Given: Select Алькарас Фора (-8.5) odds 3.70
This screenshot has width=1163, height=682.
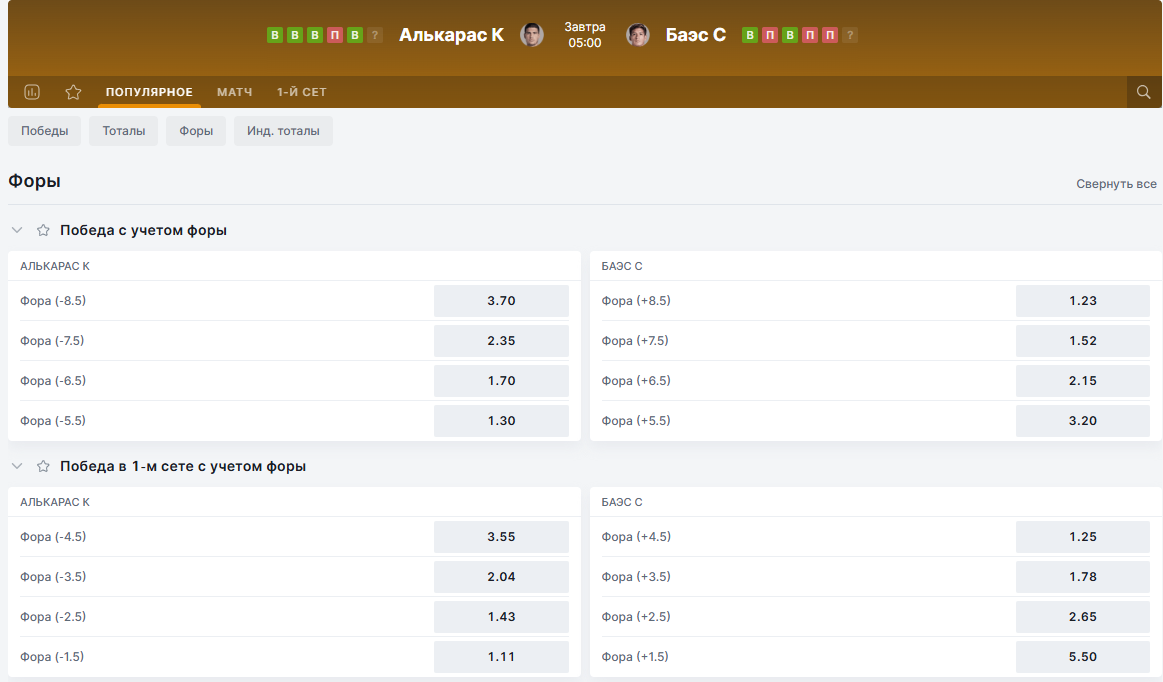Looking at the screenshot, I should (501, 301).
